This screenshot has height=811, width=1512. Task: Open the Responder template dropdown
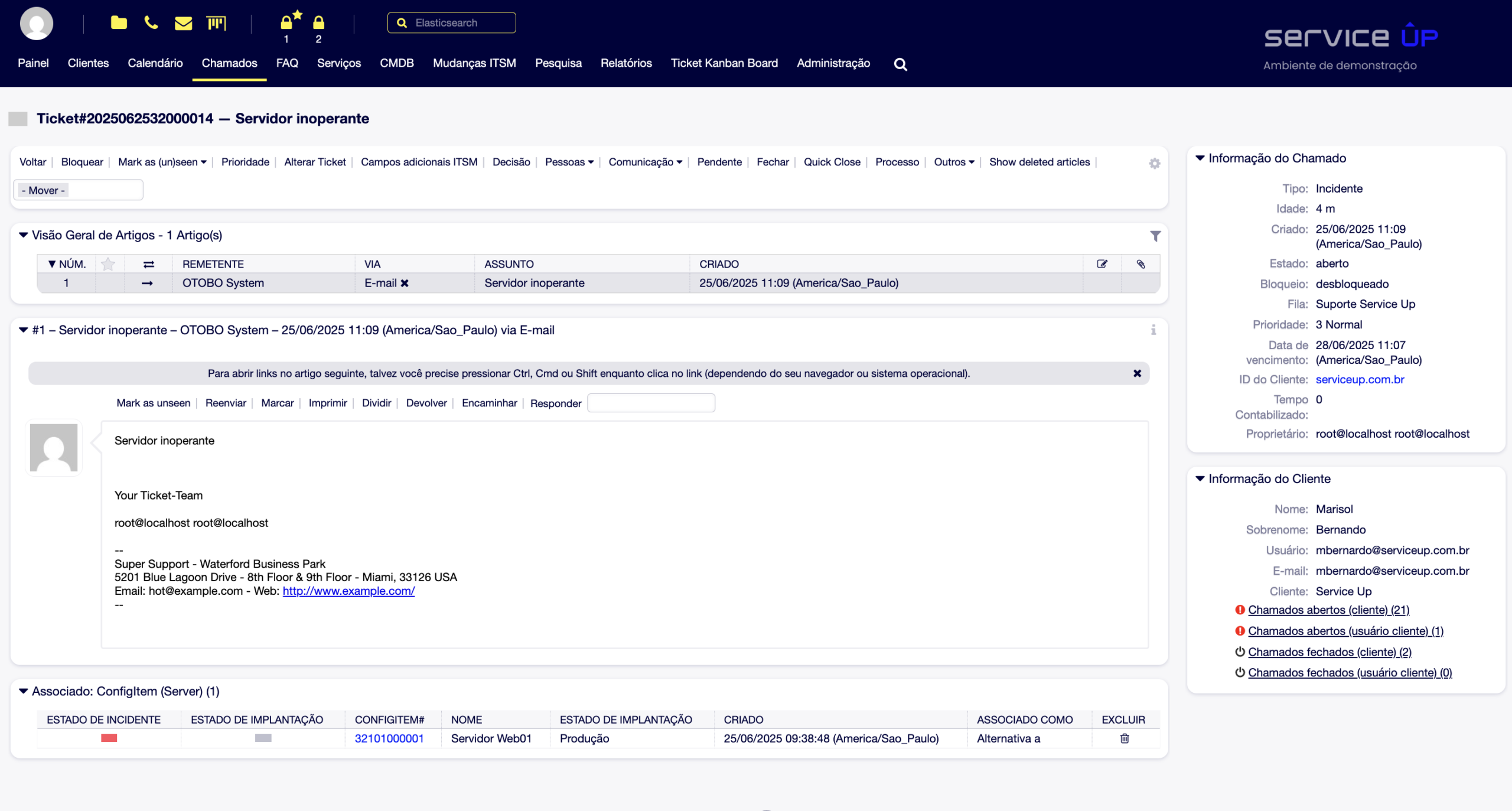[651, 403]
